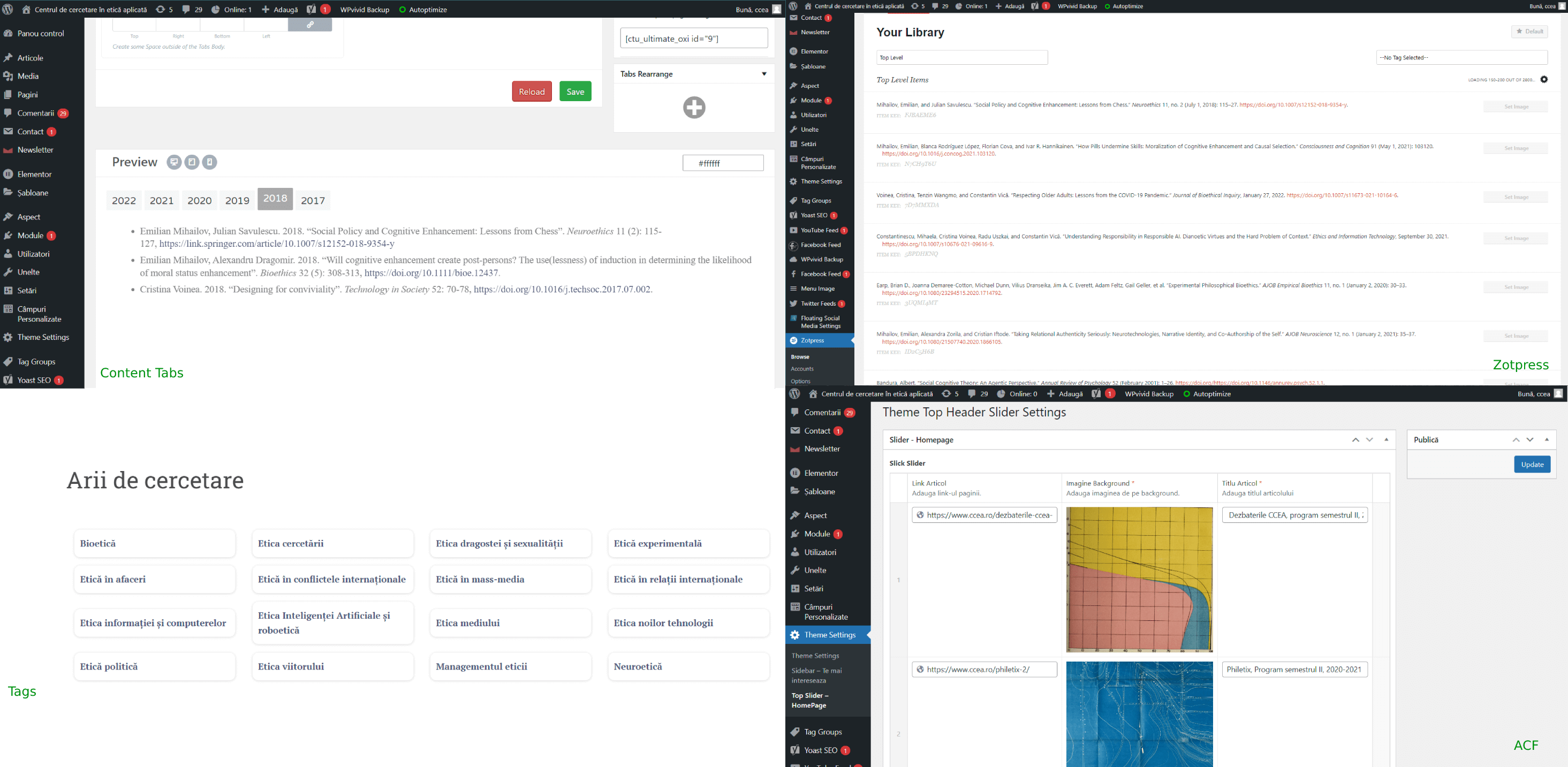
Task: Toggle the linked margin values chain button
Action: pos(310,24)
